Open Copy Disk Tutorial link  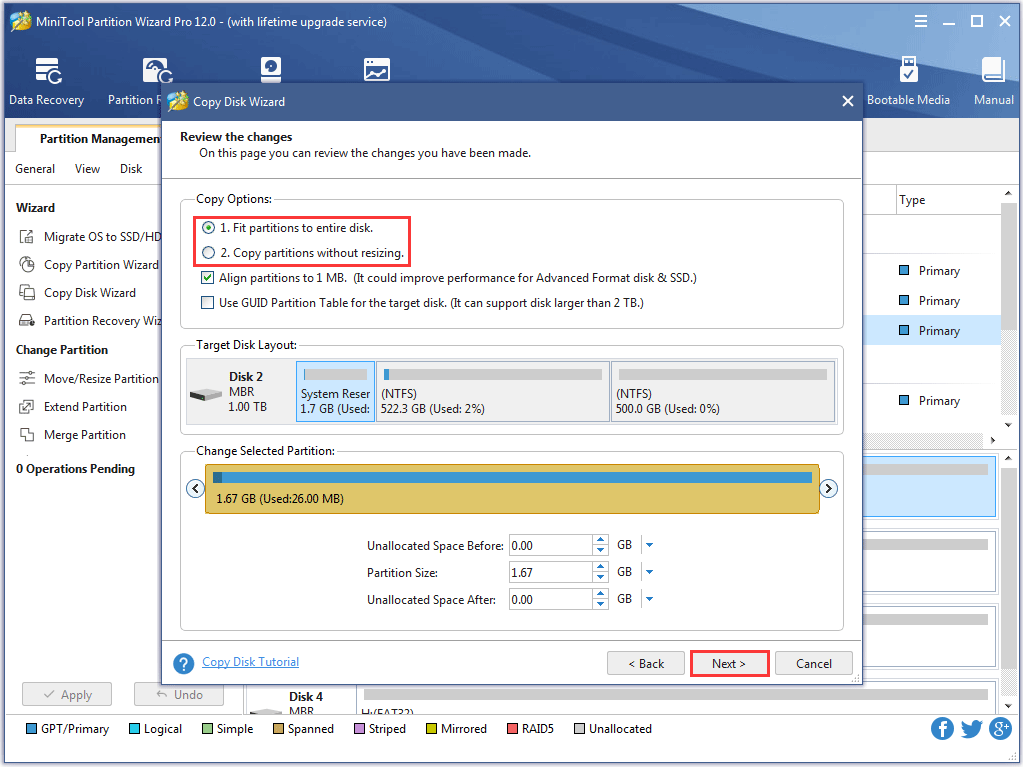(x=251, y=662)
